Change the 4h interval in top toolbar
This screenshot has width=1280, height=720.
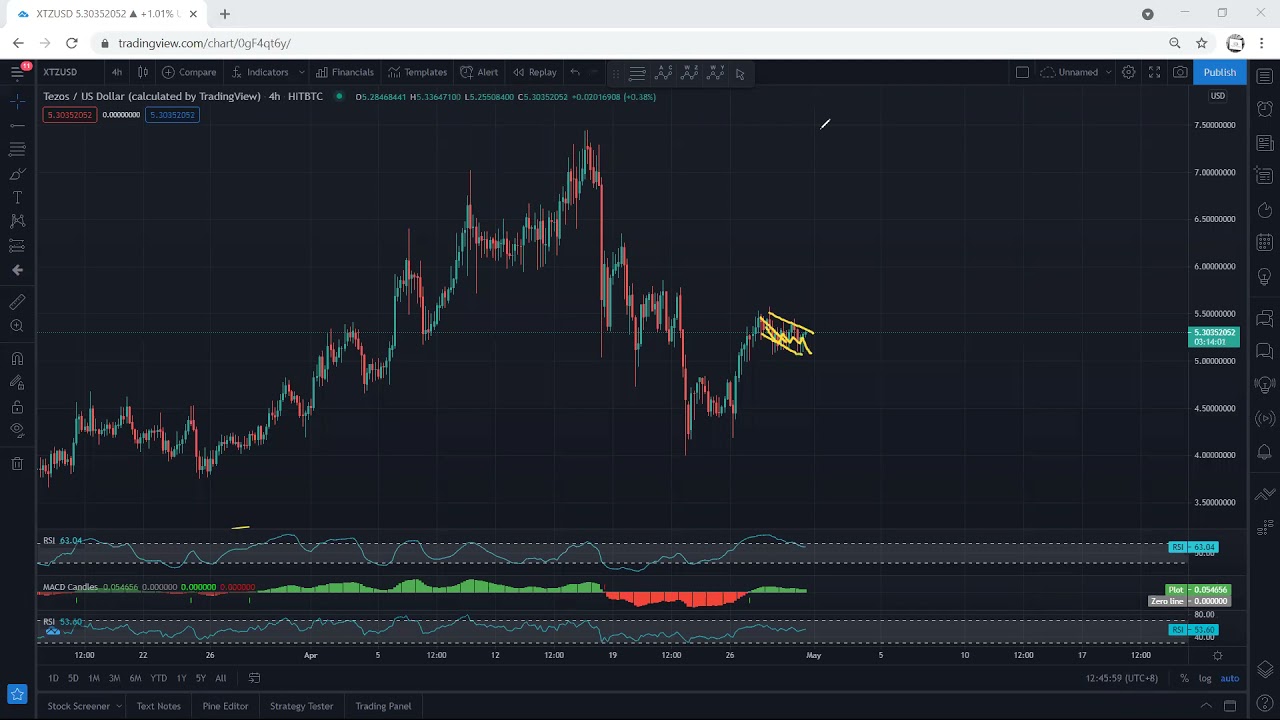click(117, 72)
